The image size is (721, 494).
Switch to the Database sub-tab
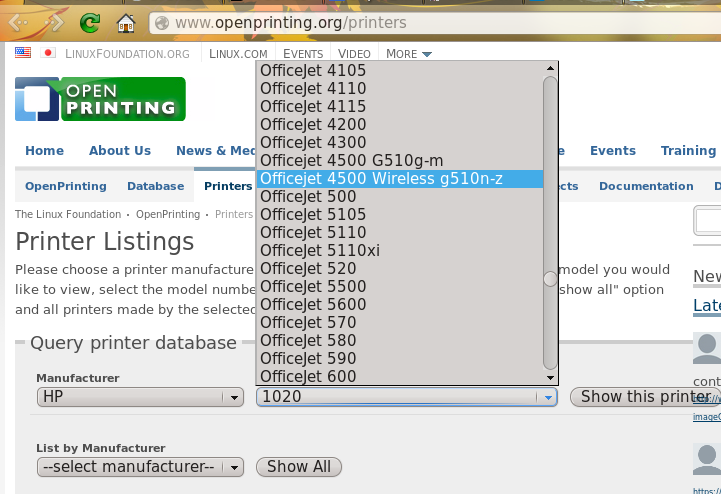[155, 186]
